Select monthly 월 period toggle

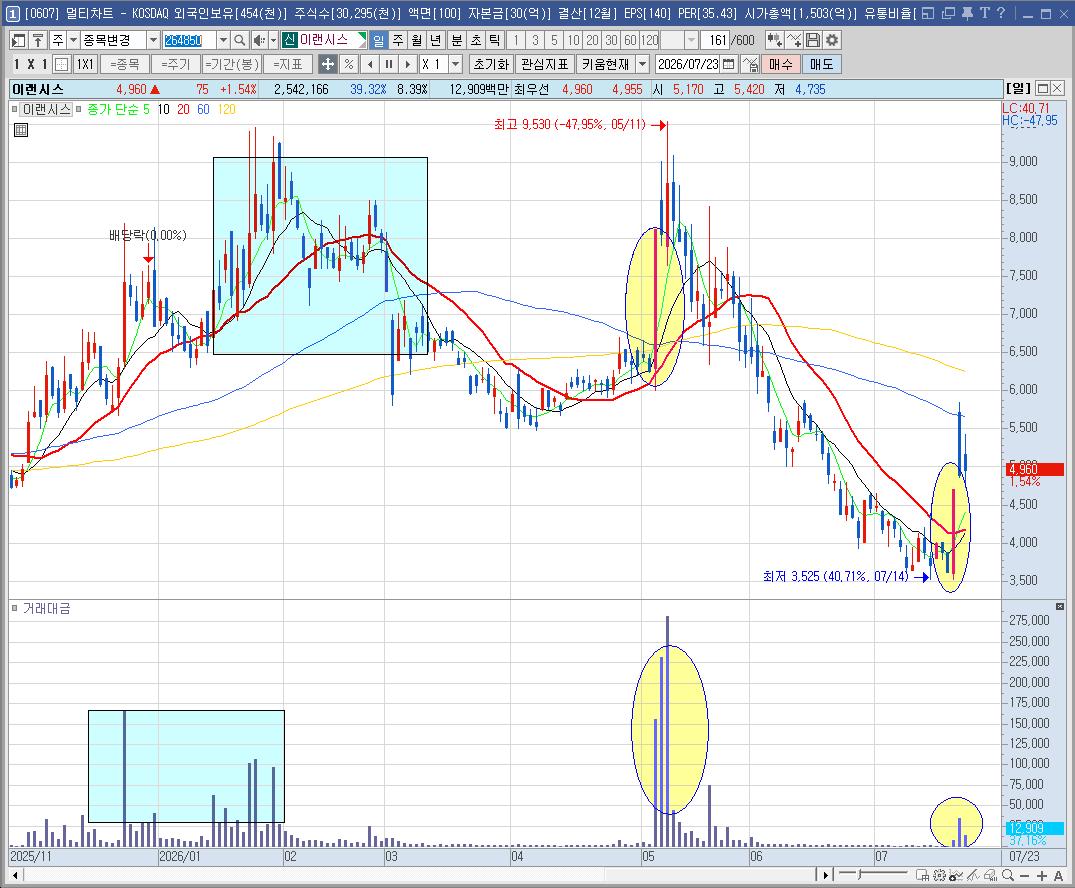[417, 40]
